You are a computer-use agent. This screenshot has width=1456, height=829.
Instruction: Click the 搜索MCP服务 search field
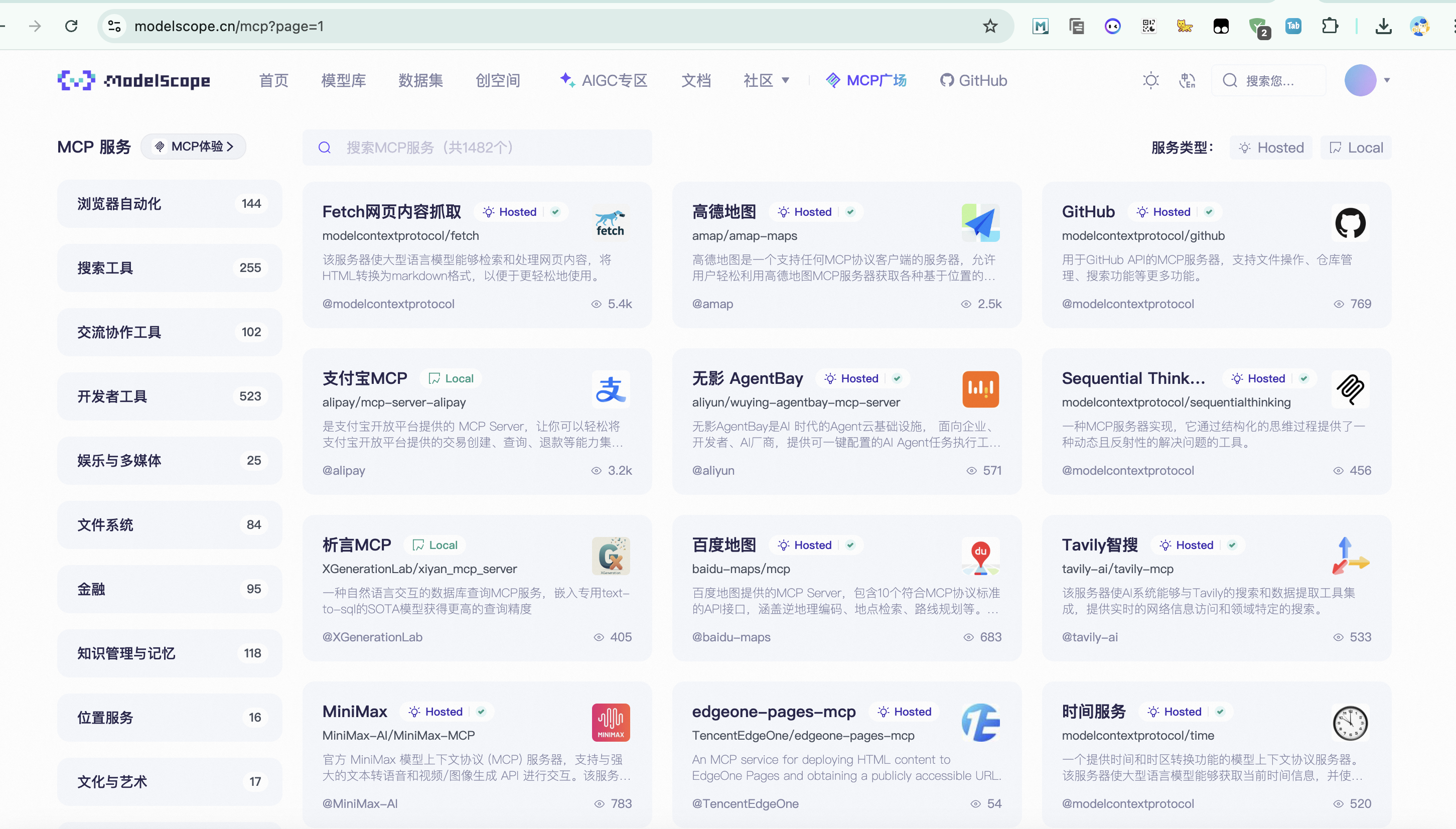(x=477, y=148)
